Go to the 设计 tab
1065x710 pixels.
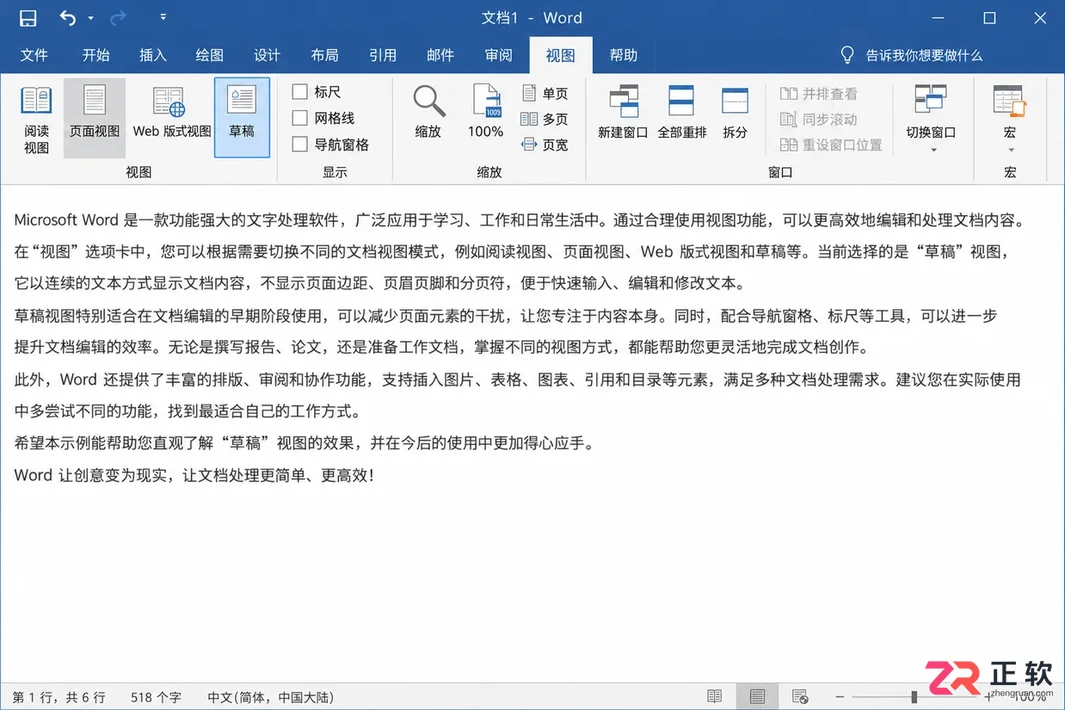click(267, 55)
